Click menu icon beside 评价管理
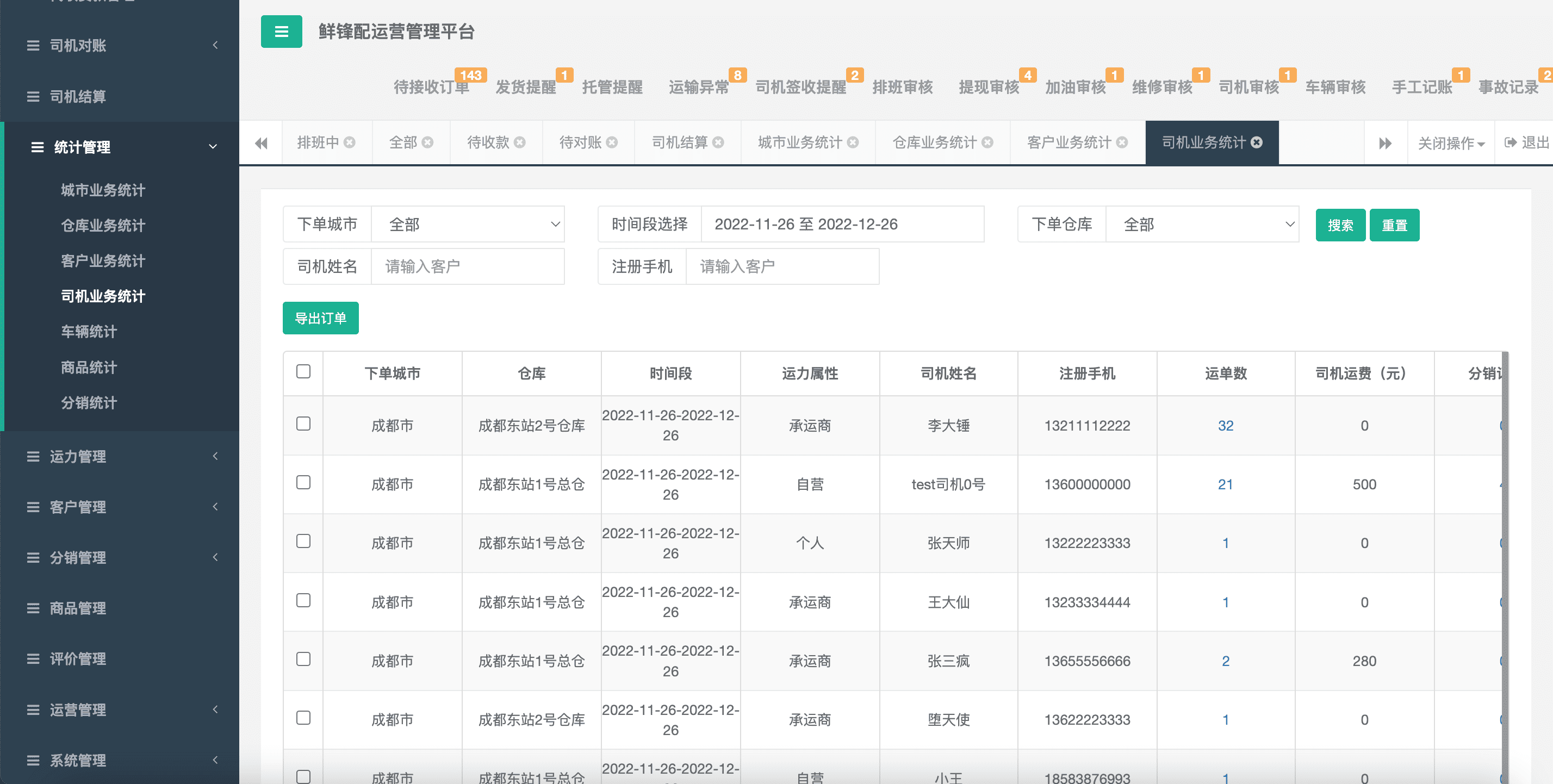The height and width of the screenshot is (784, 1553). pyautogui.click(x=33, y=659)
